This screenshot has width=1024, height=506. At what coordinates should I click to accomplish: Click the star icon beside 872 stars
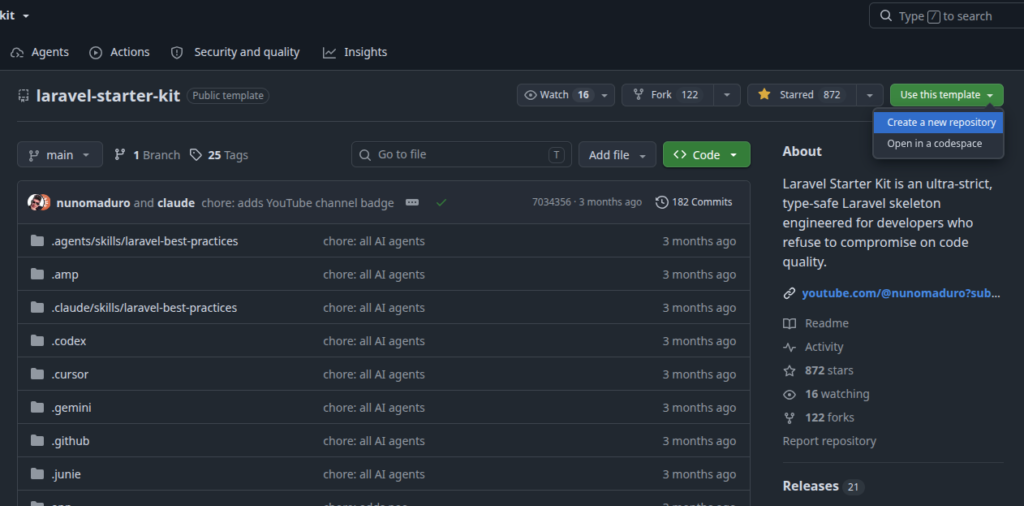point(790,370)
